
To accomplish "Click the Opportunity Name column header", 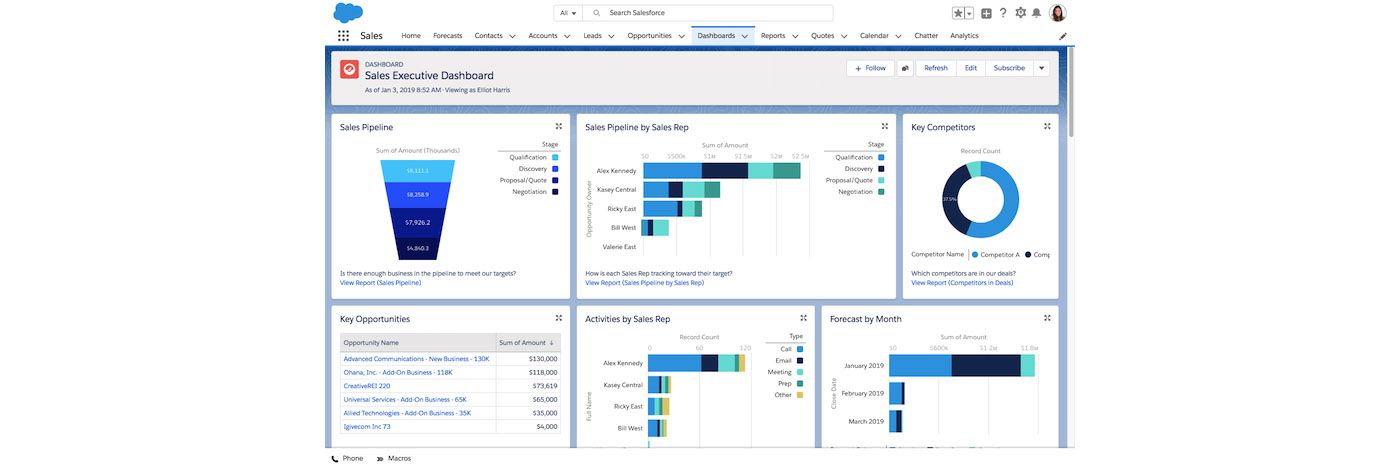I will [x=418, y=342].
